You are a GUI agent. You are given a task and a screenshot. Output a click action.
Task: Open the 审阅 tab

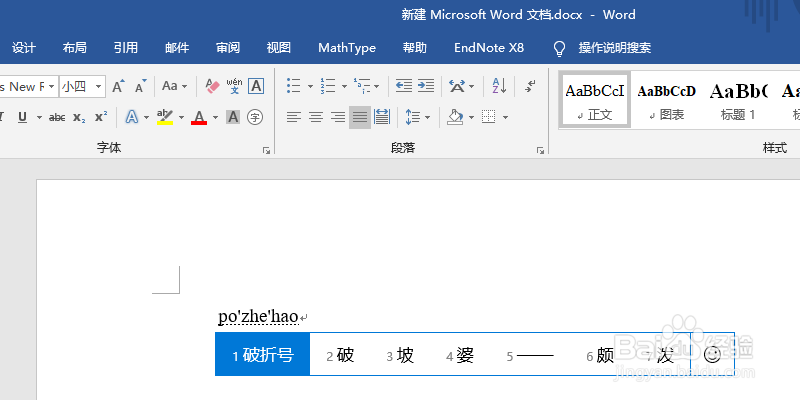point(228,48)
